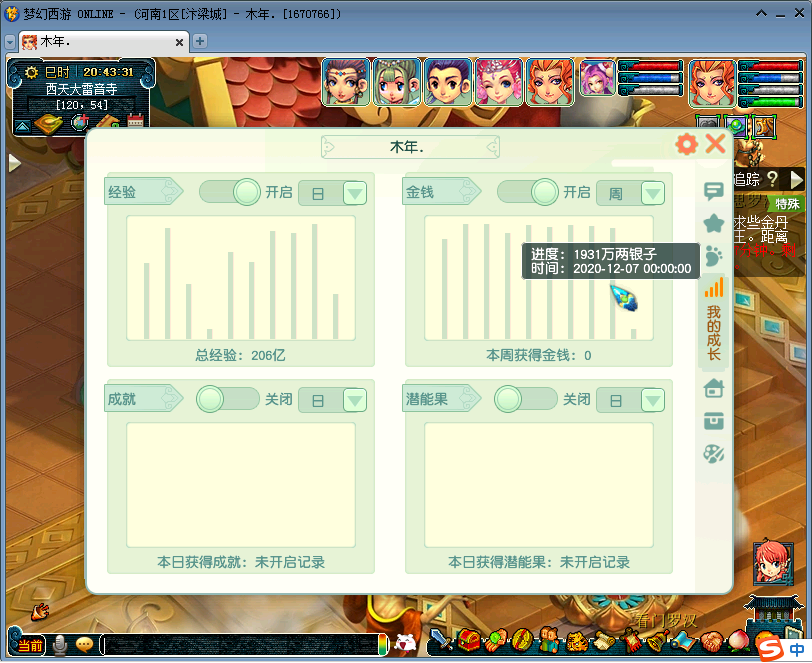Select the 我的成长 bar chart tab
Screen dimensions: 812x663
pyautogui.click(x=714, y=320)
